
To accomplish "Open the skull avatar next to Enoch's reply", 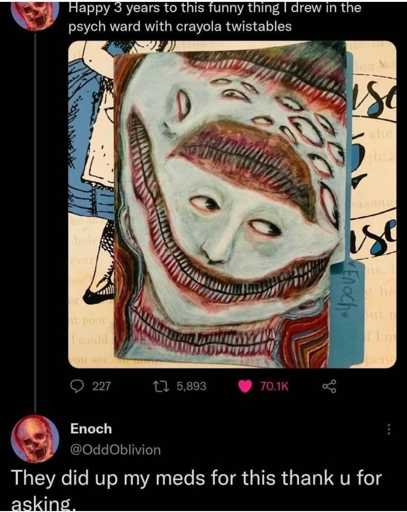I will [35, 439].
